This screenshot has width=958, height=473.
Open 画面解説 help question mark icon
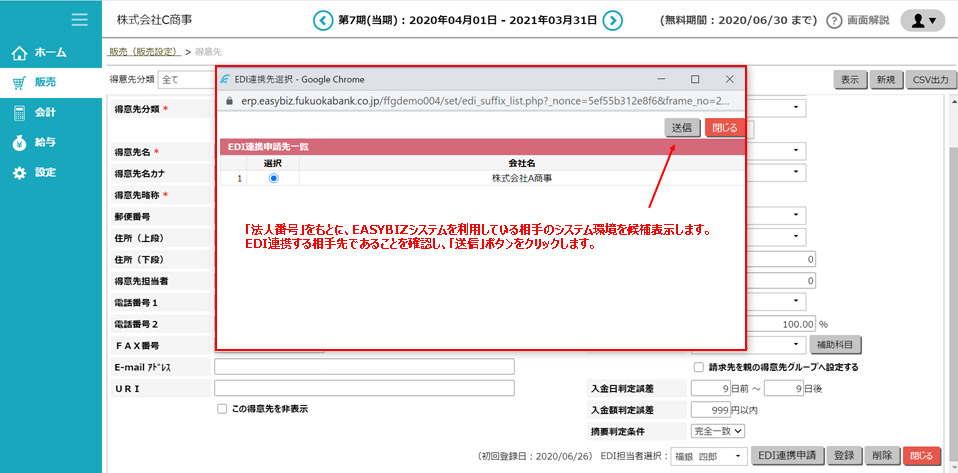point(834,20)
